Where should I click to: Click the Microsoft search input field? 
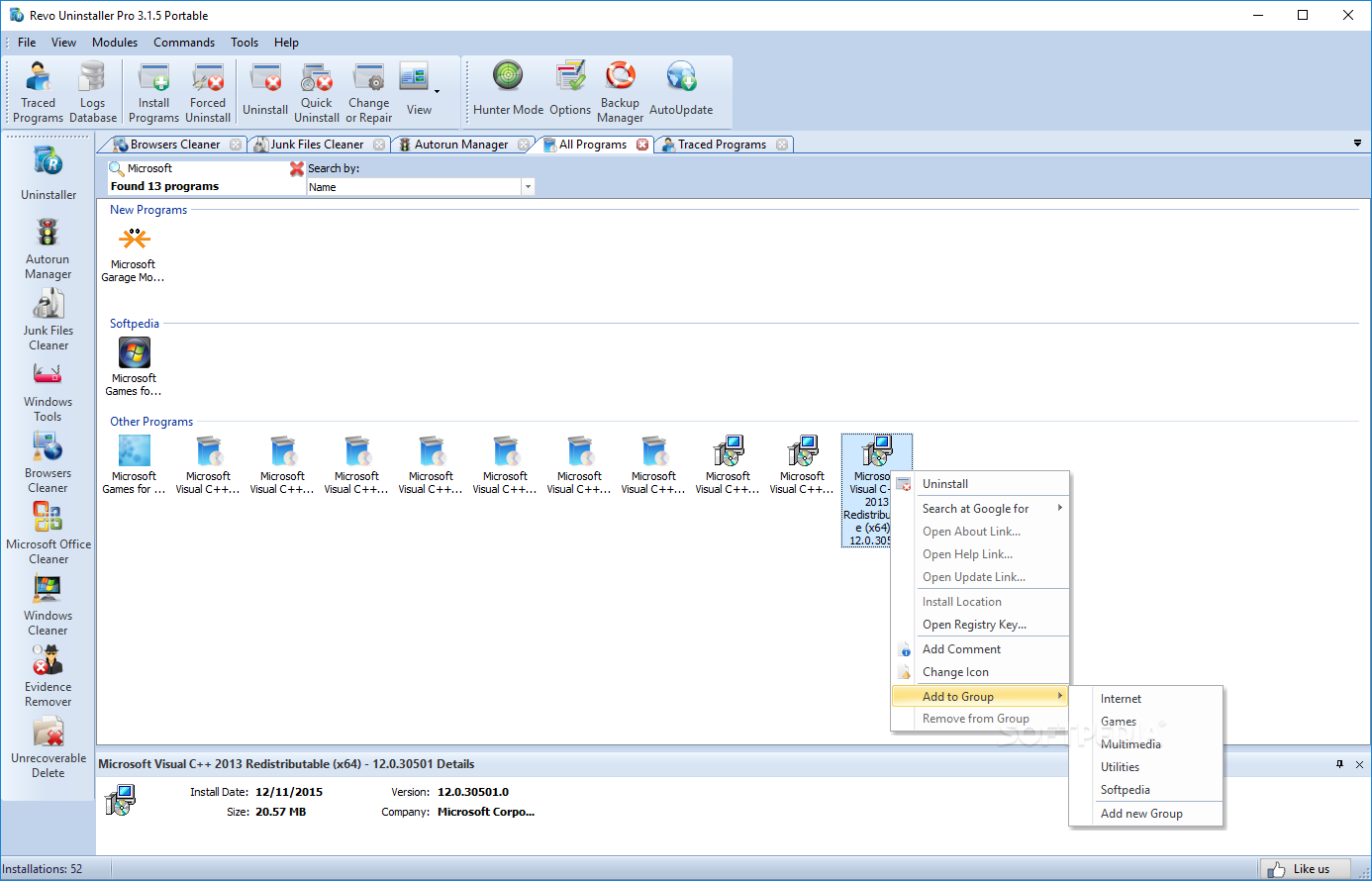tap(207, 168)
